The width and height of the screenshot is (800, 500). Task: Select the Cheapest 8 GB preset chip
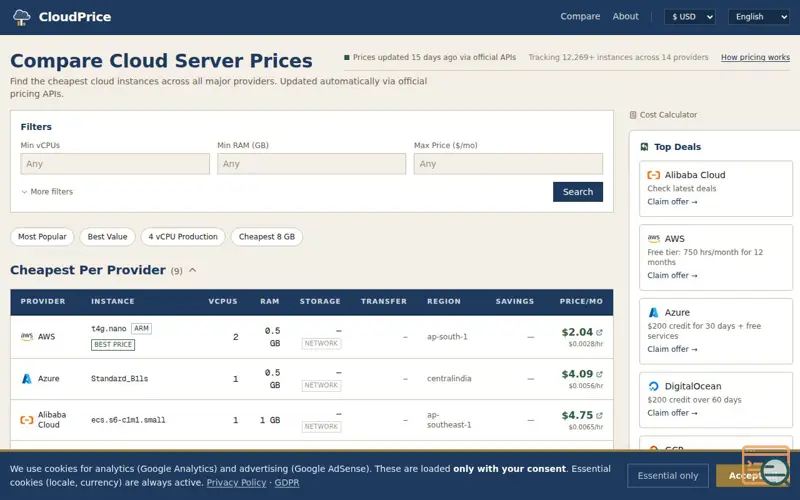267,237
